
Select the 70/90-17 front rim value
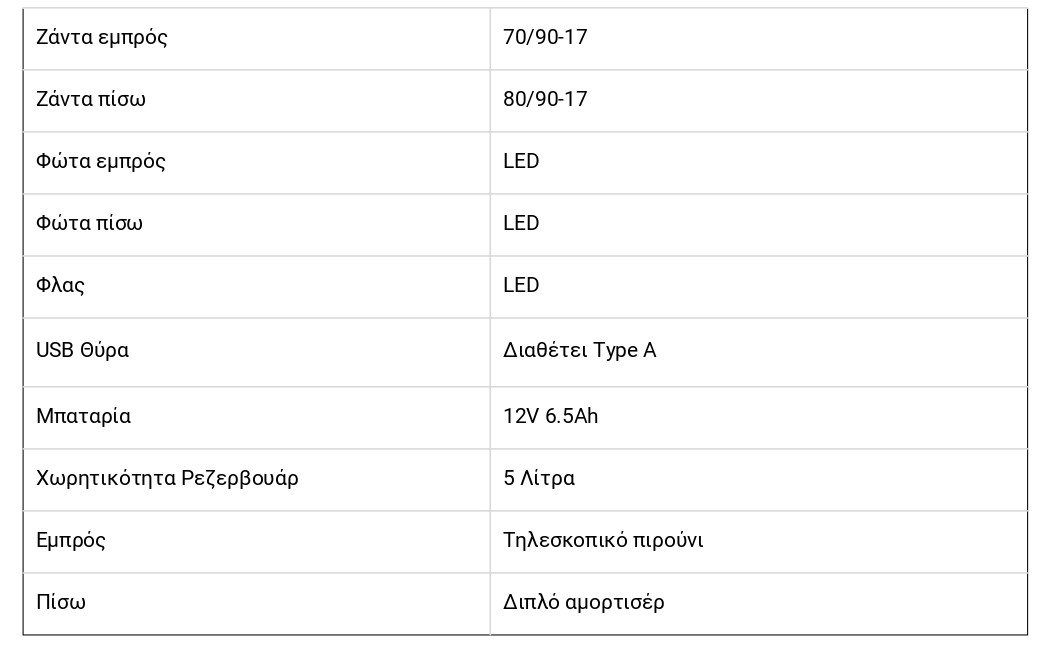545,38
